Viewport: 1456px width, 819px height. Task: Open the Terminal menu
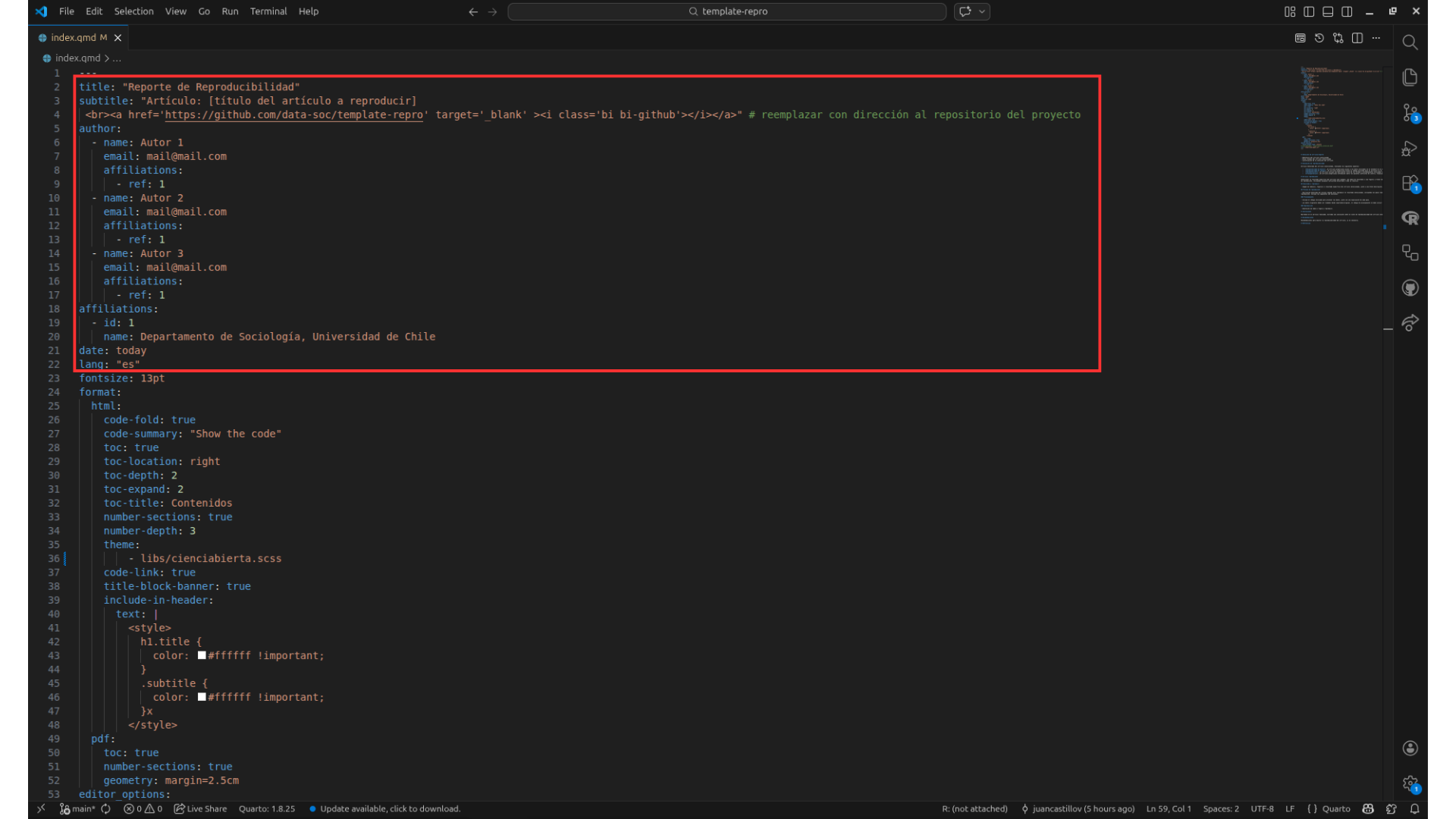268,11
